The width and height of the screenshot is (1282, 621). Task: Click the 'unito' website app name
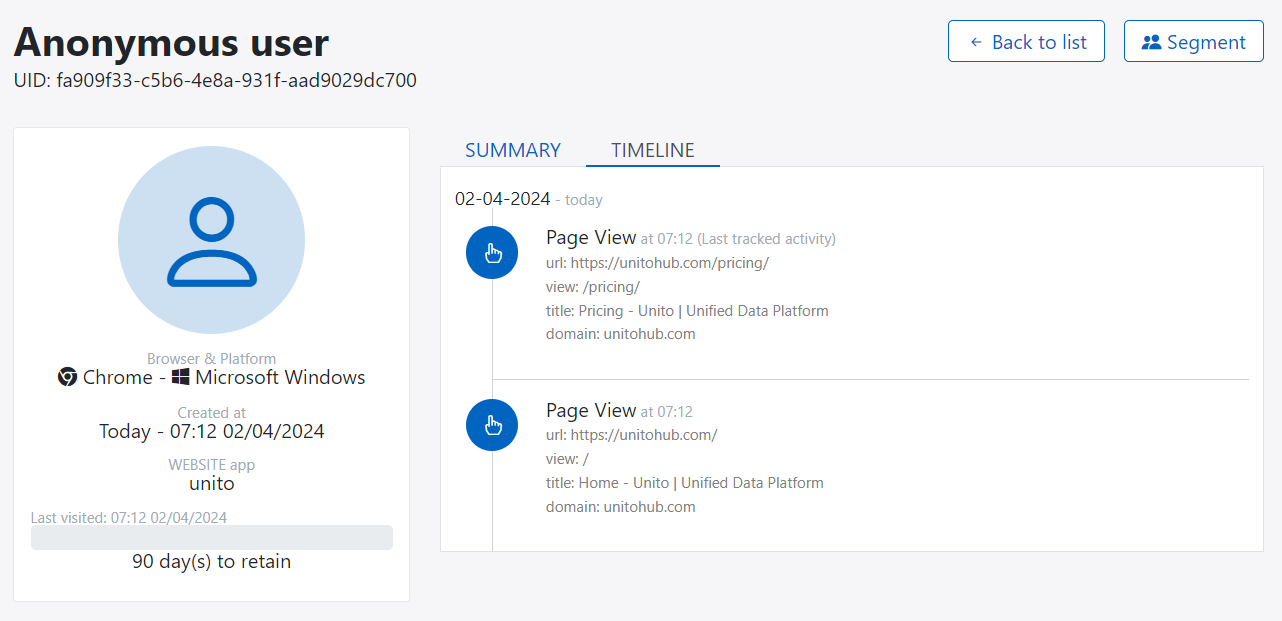coord(211,483)
